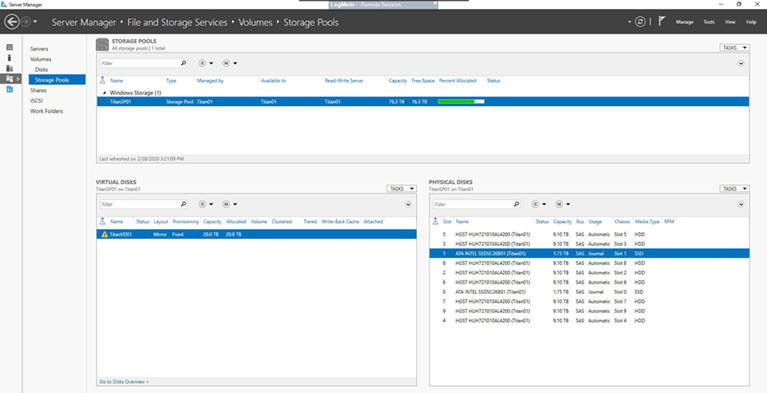Image resolution: width=767 pixels, height=393 pixels.
Task: Open Virtual Disks list options dropdown
Action: point(206,204)
